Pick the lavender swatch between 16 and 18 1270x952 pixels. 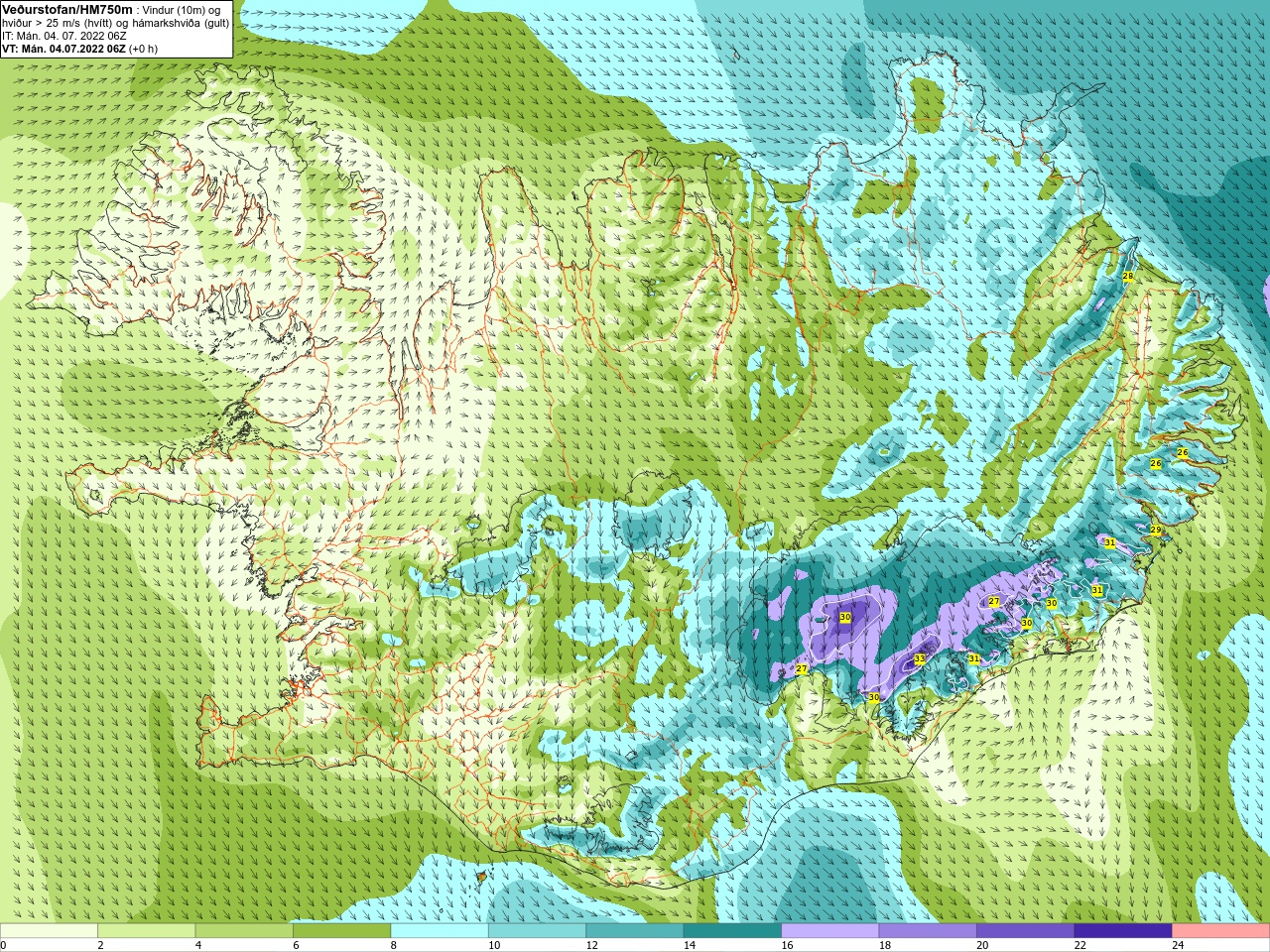pyautogui.click(x=830, y=931)
